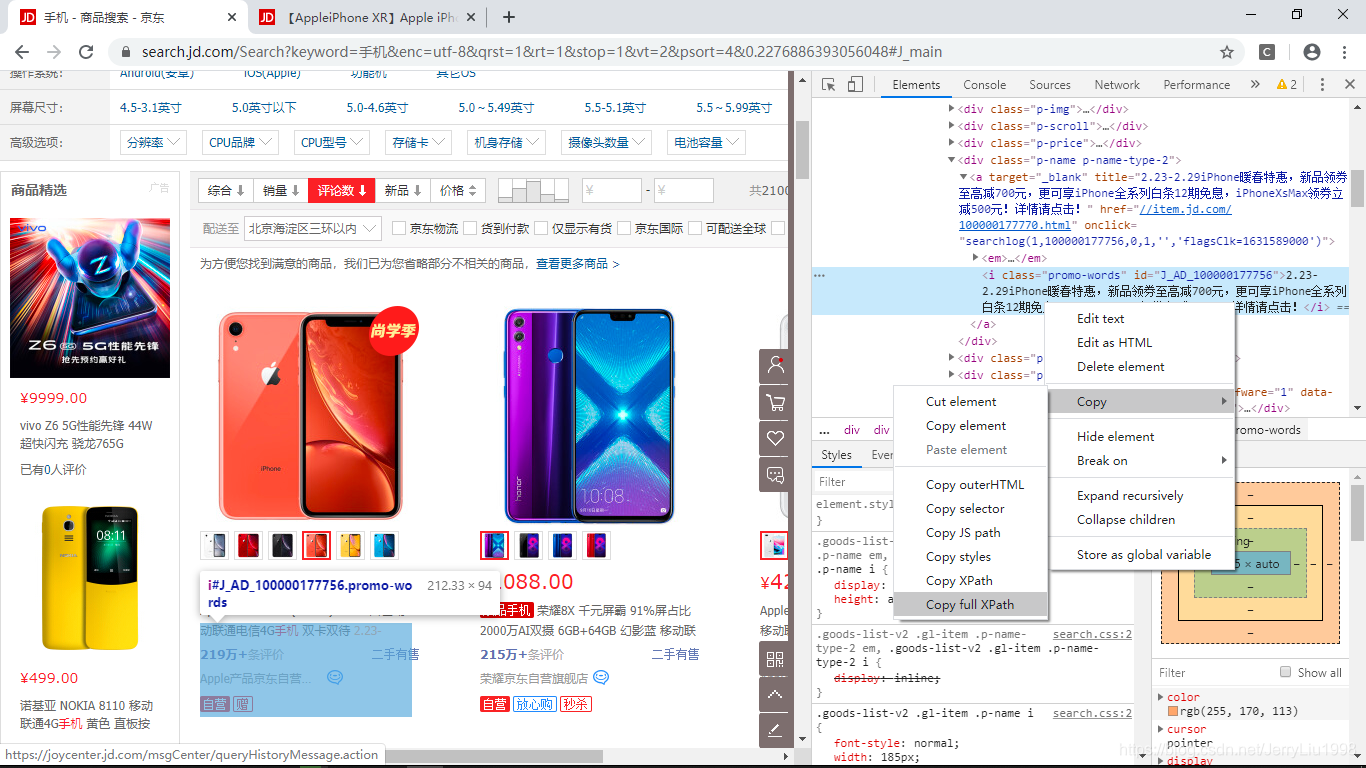
Task: Show more DevTools tabs with the double chevron
Action: [1255, 85]
